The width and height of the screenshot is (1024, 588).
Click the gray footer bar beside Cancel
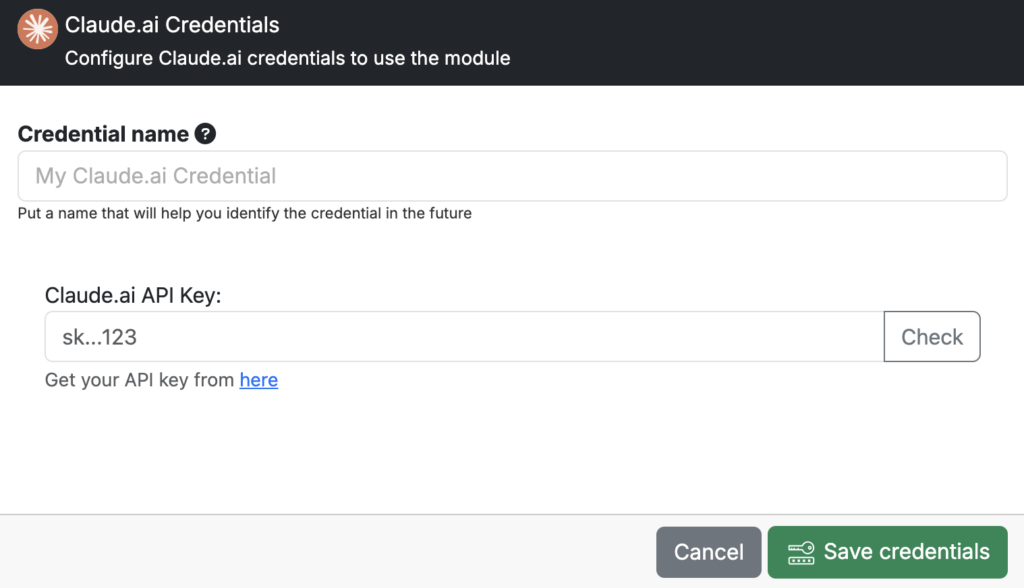coord(327,552)
